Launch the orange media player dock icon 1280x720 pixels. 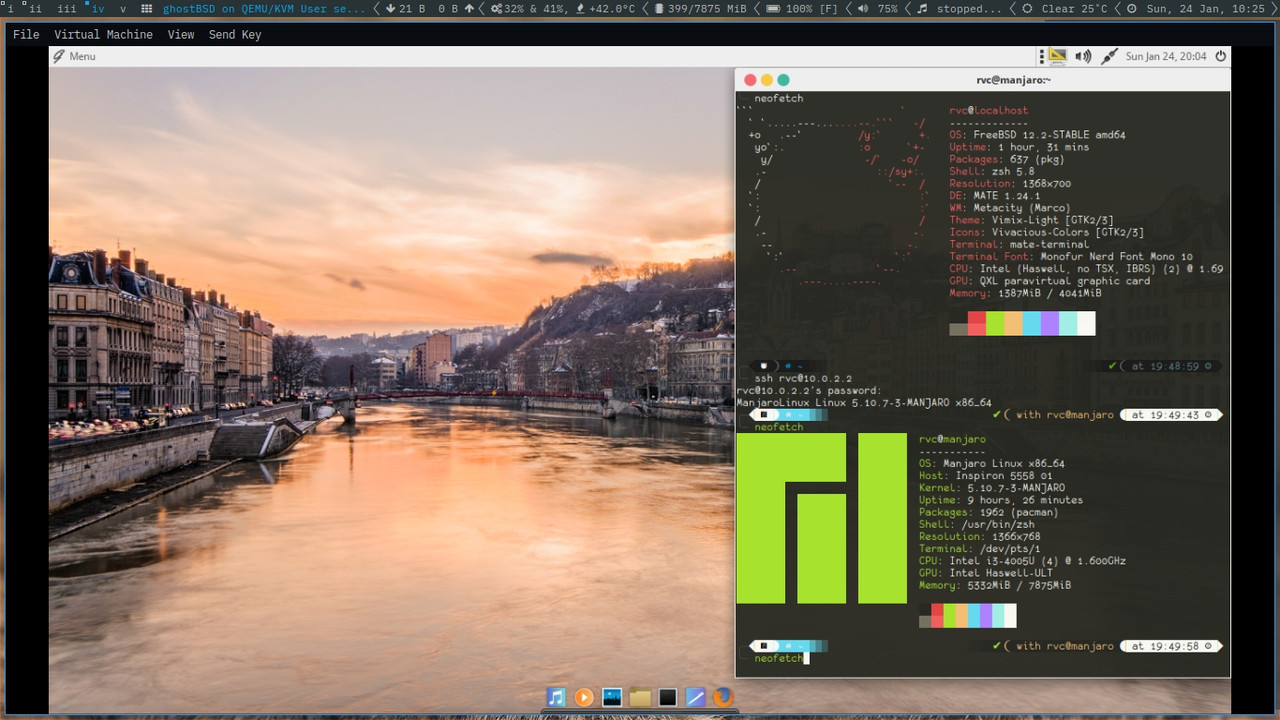click(584, 697)
